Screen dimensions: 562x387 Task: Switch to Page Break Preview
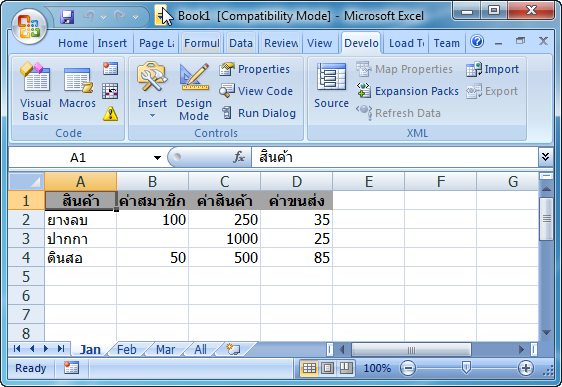pos(346,368)
